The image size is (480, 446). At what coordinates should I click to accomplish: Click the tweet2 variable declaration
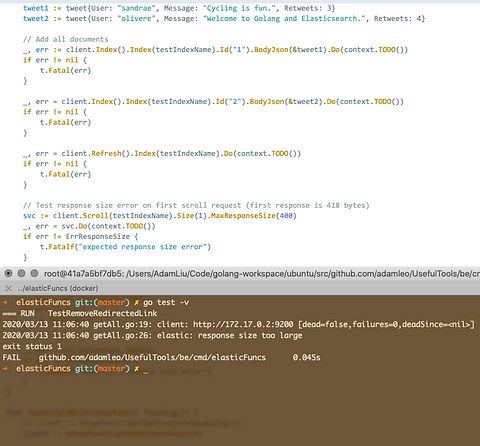pyautogui.click(x=36, y=19)
